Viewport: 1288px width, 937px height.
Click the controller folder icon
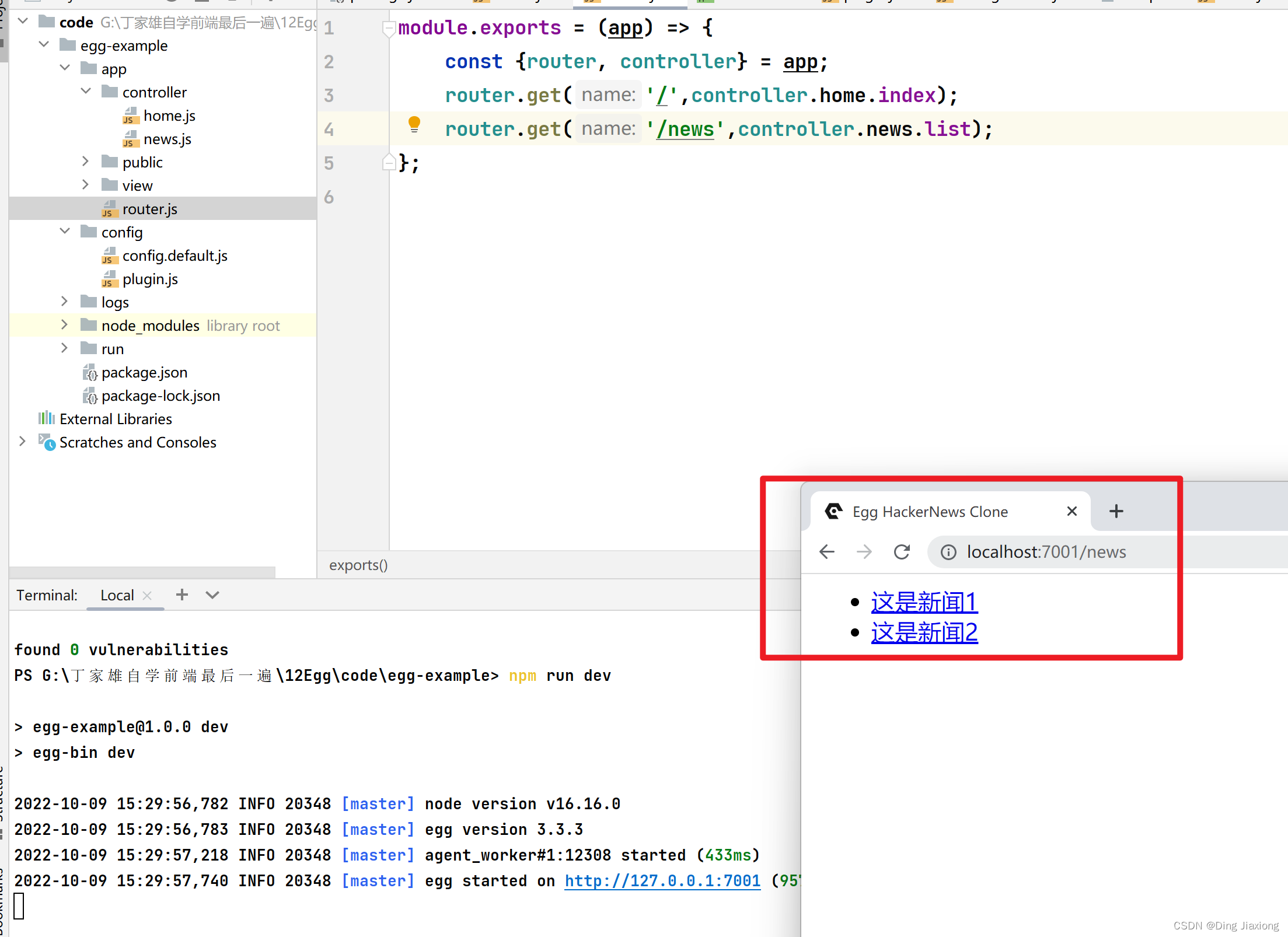point(110,91)
